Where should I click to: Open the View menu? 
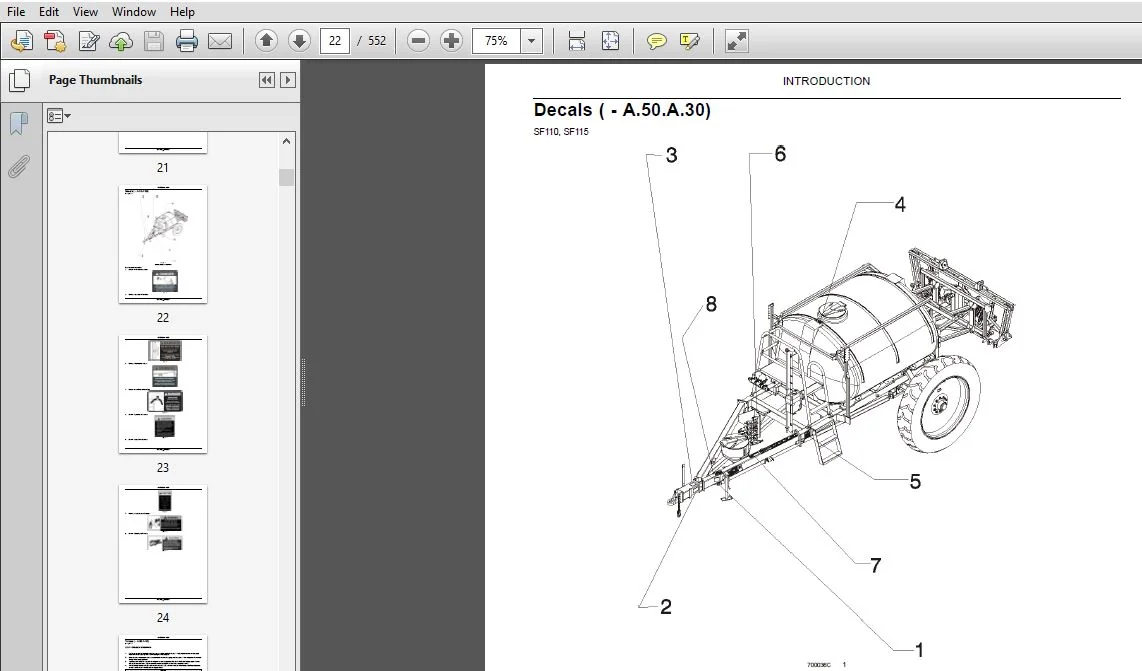[85, 12]
